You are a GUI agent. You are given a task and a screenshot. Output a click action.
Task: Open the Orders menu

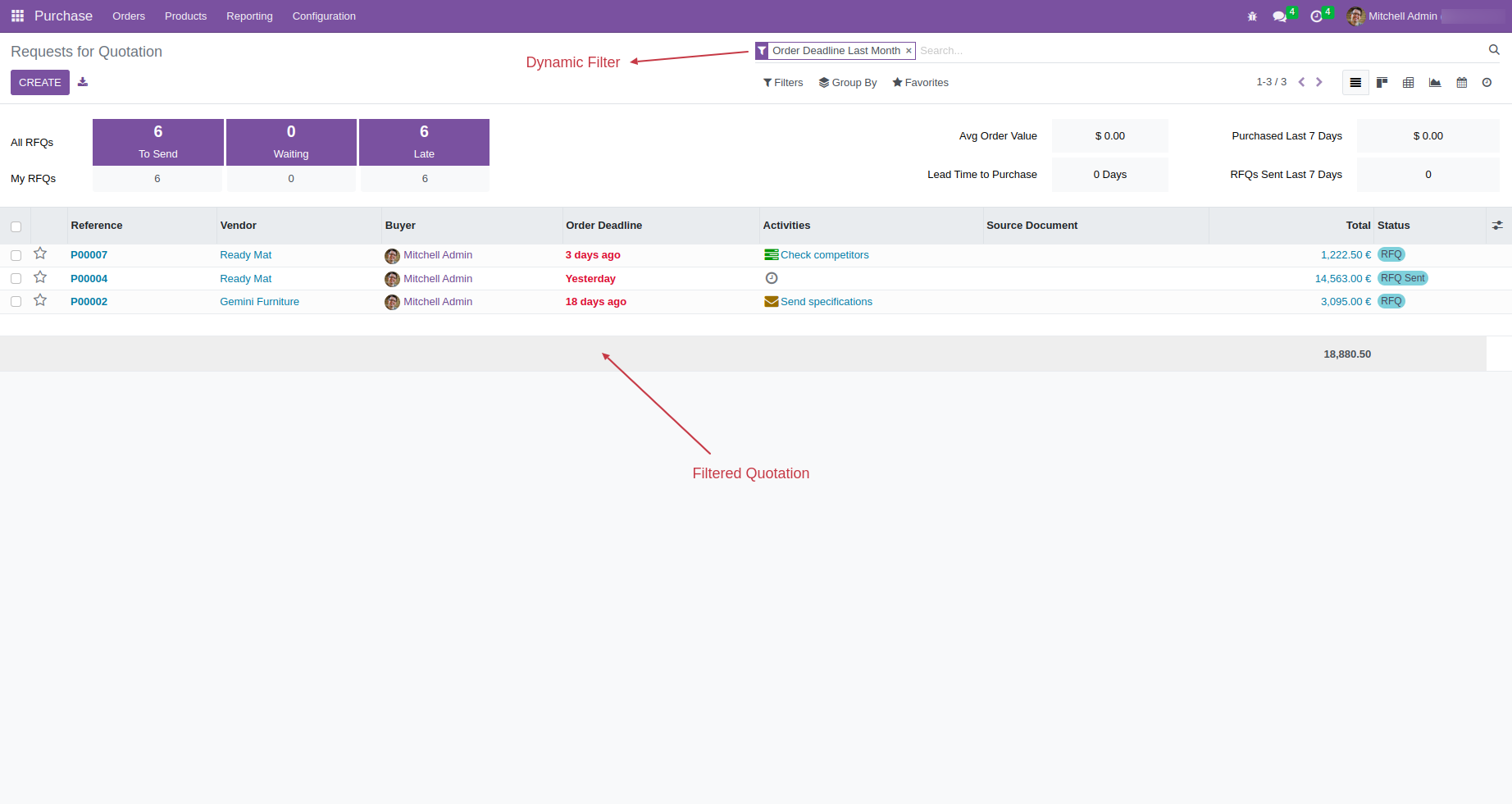[x=129, y=16]
